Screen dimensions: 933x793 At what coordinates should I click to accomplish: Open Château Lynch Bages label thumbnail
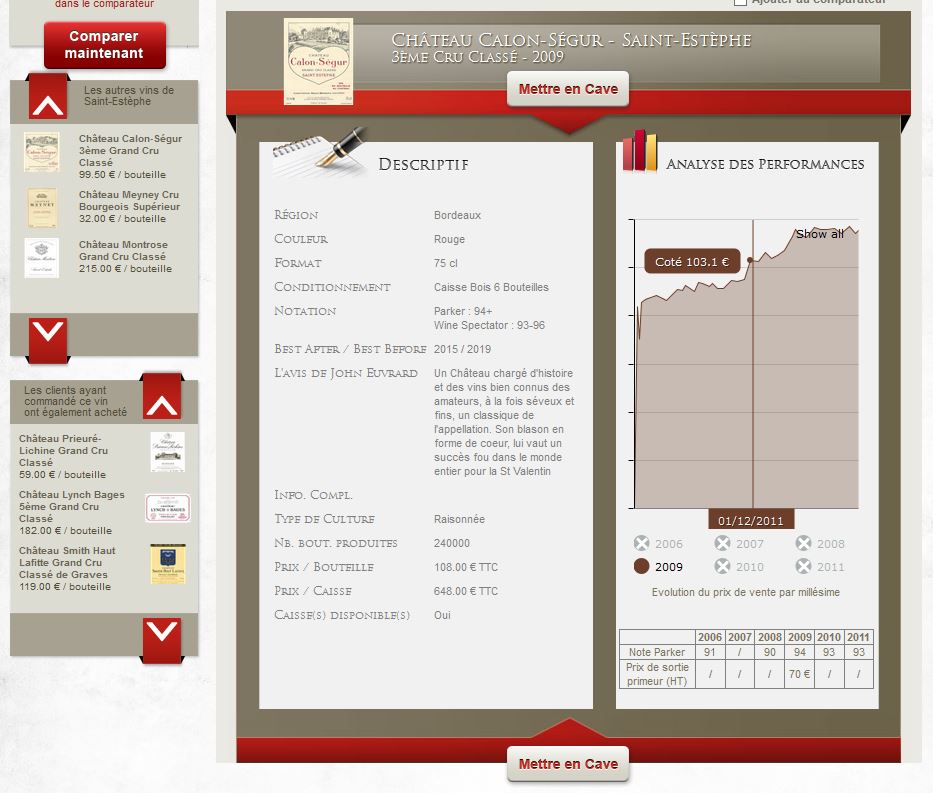[x=168, y=508]
